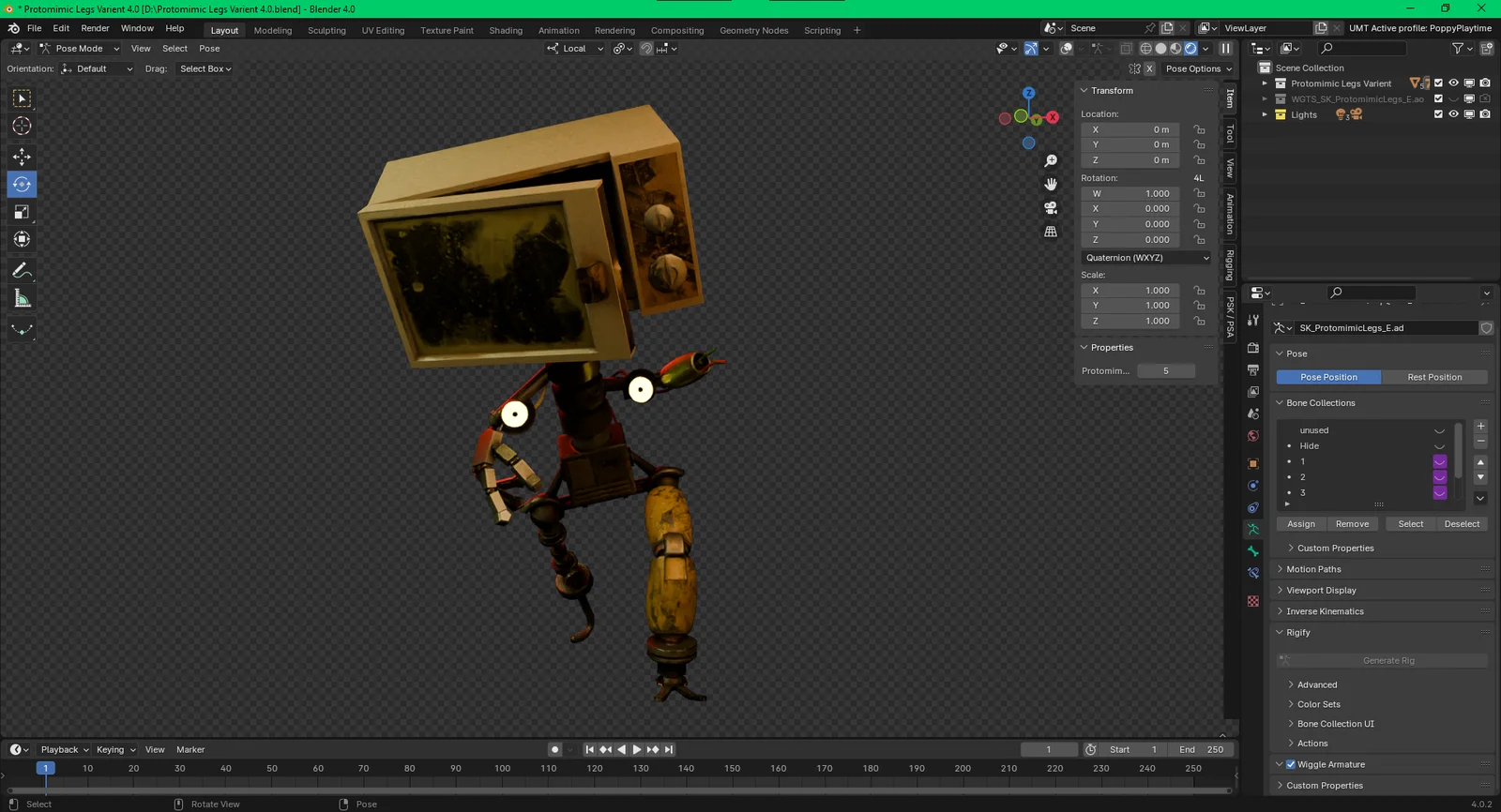The width and height of the screenshot is (1501, 812).
Task: Click the pan hand icon in viewport
Action: tap(1051, 184)
